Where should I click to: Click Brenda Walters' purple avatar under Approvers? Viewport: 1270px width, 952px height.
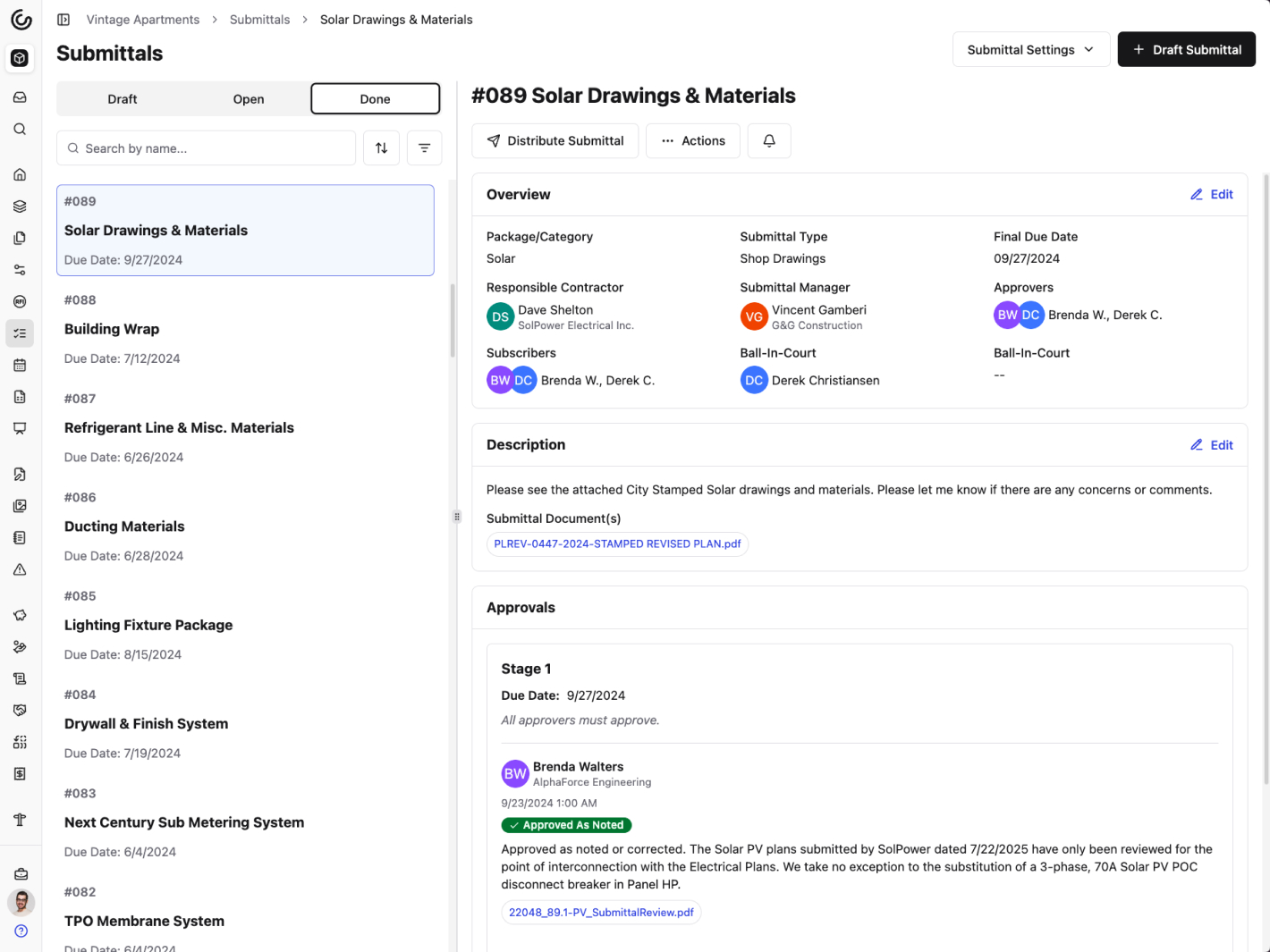click(x=1005, y=315)
